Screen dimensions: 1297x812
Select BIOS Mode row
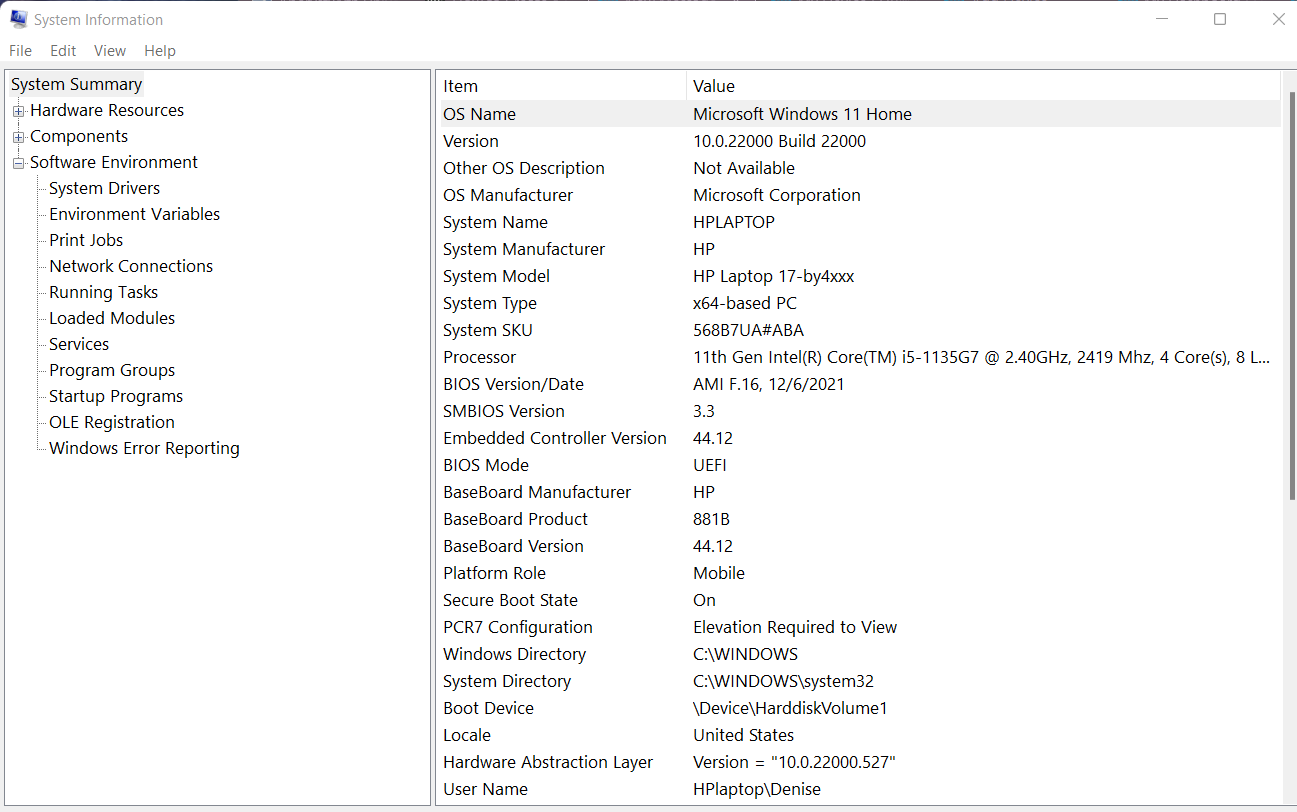tap(860, 465)
